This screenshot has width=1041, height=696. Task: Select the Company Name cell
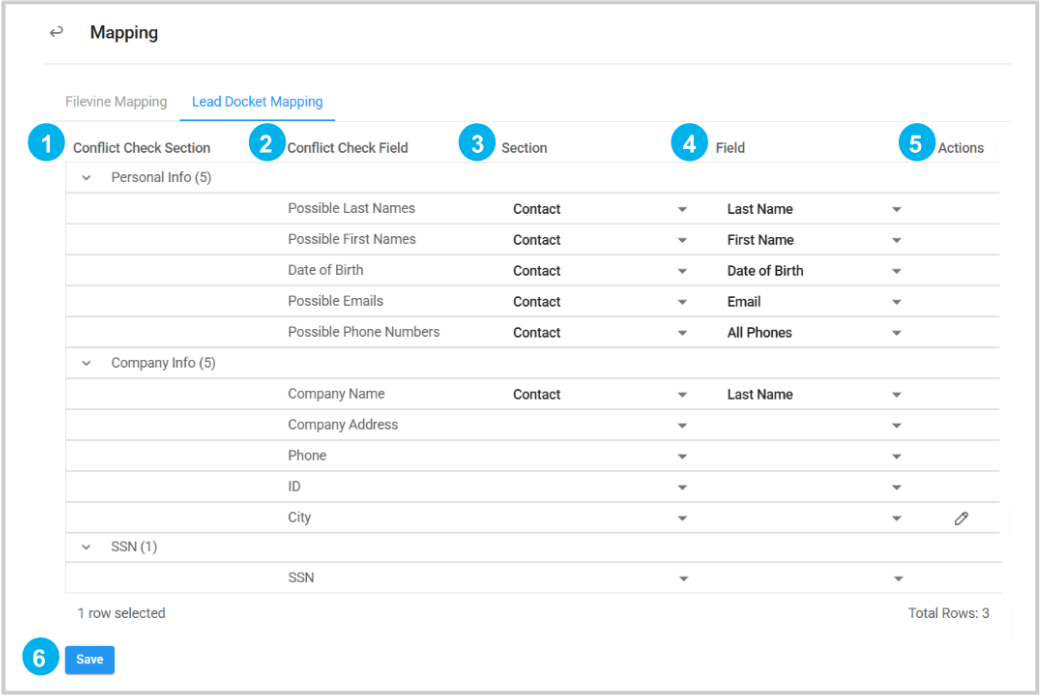click(x=336, y=394)
